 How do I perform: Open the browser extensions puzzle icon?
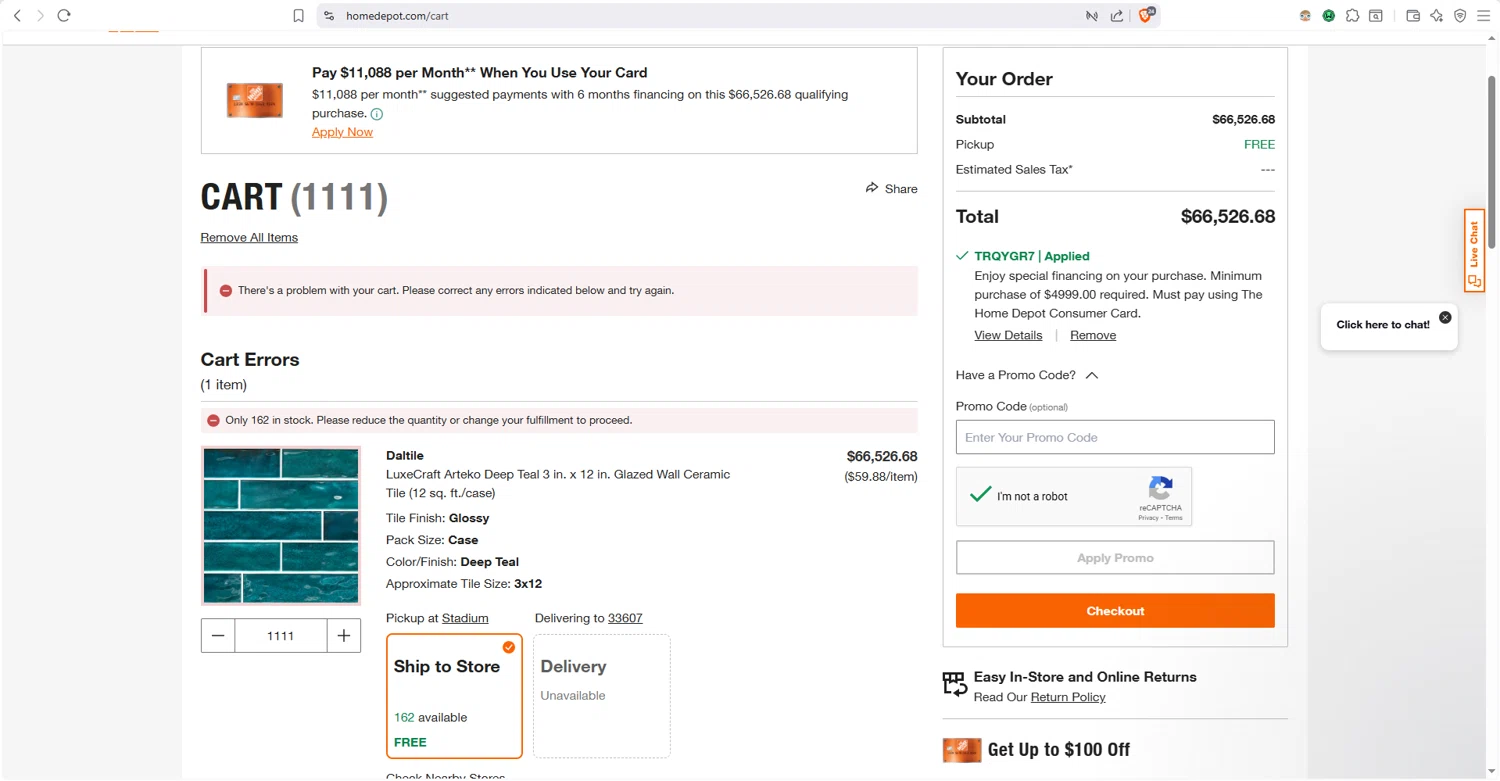(x=1352, y=16)
